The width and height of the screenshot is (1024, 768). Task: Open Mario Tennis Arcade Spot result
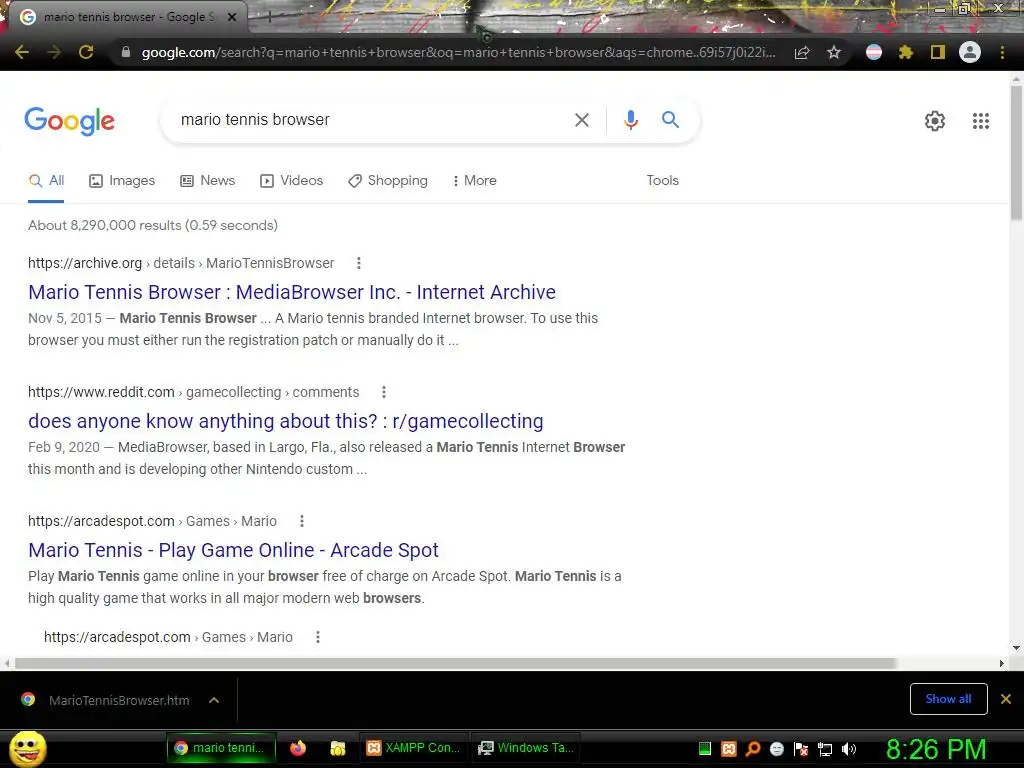click(x=233, y=551)
